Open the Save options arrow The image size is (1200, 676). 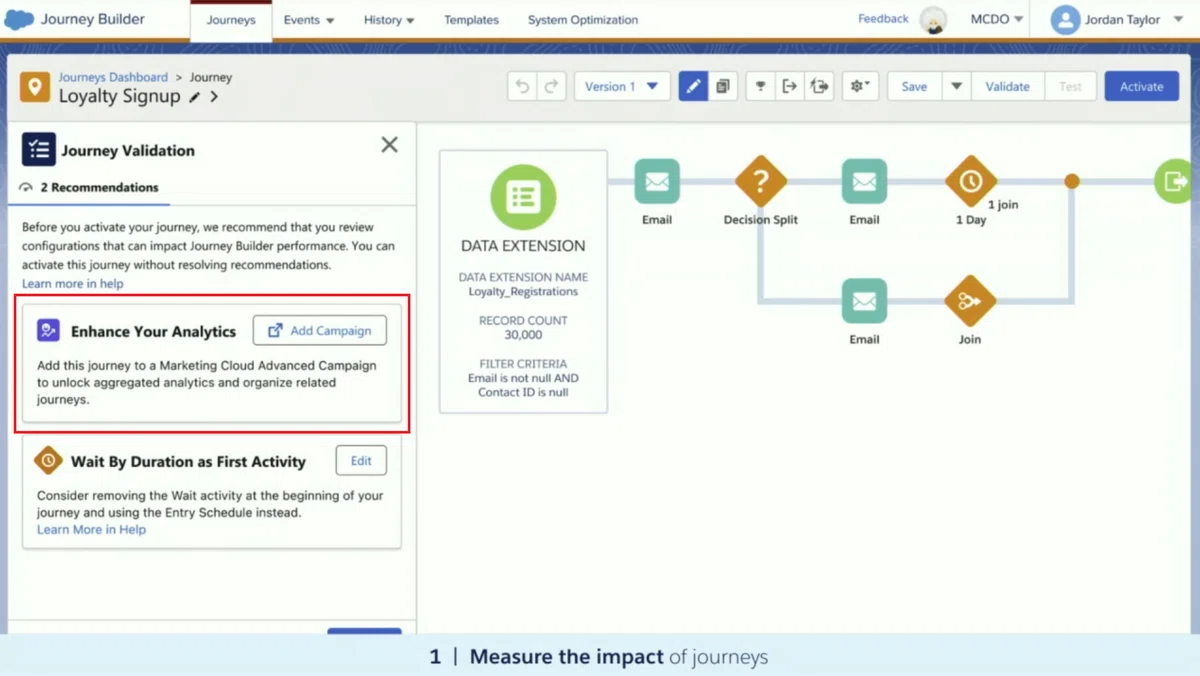[x=956, y=86]
